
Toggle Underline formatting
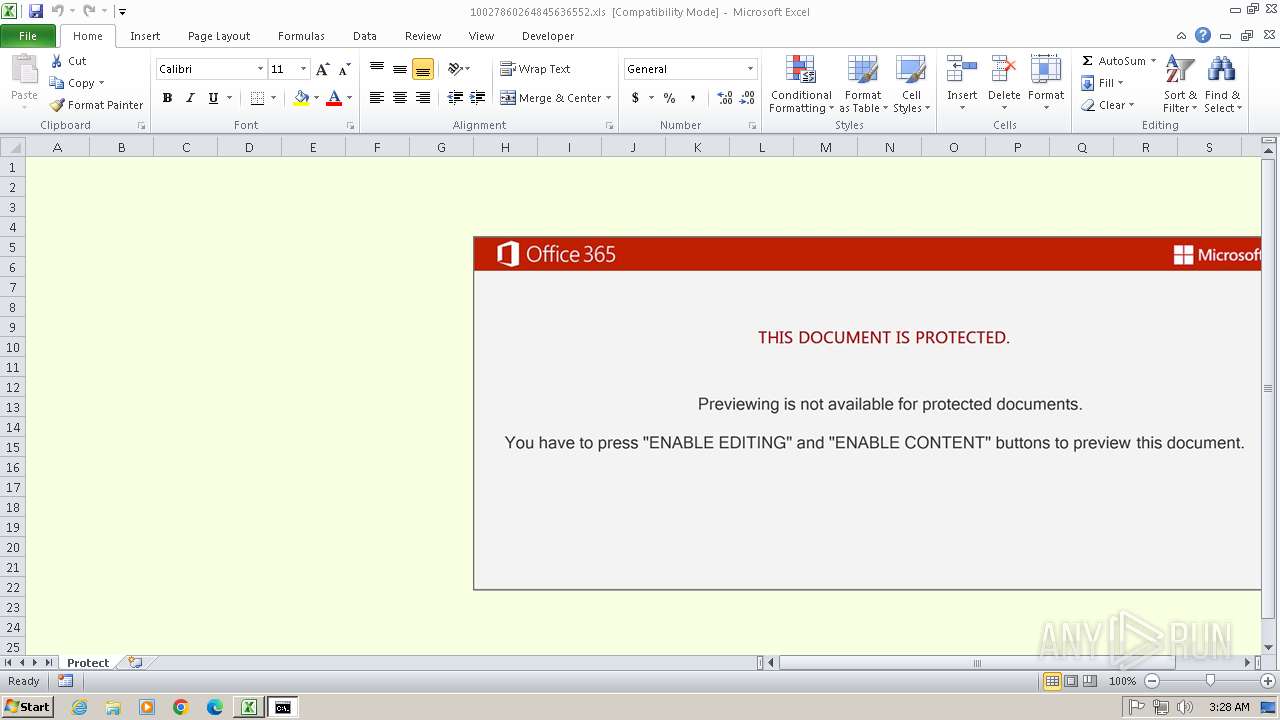[213, 98]
